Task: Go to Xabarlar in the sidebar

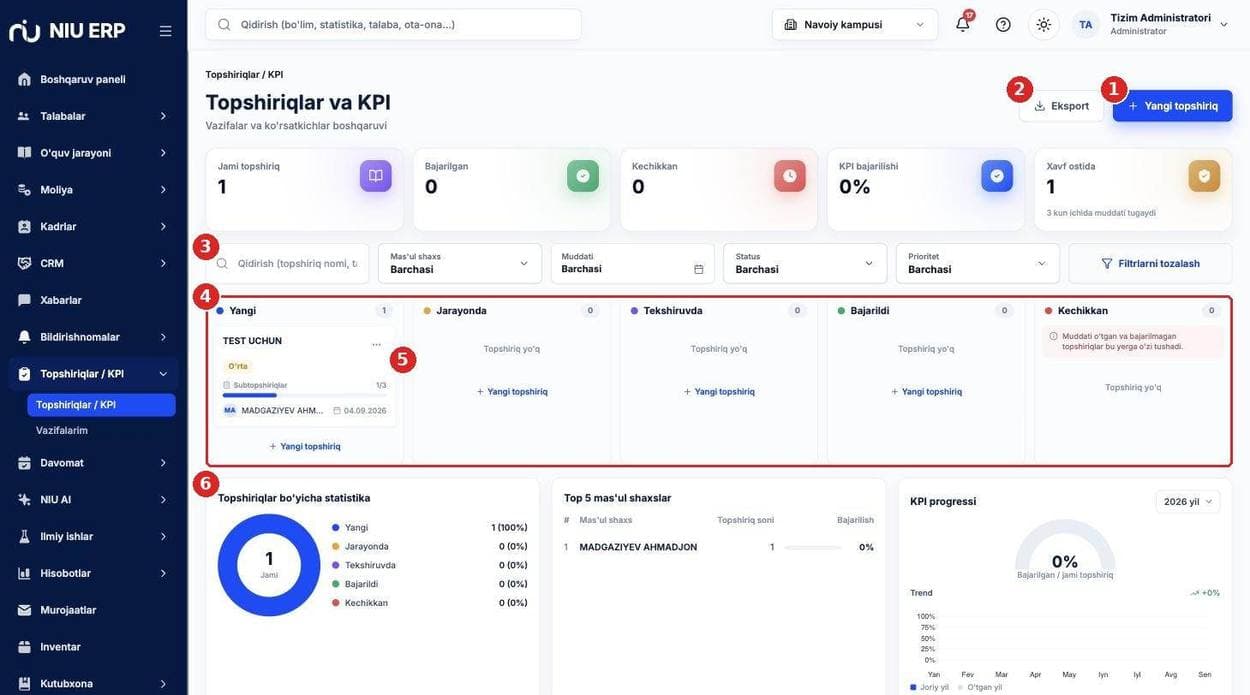Action: pyautogui.click(x=94, y=300)
